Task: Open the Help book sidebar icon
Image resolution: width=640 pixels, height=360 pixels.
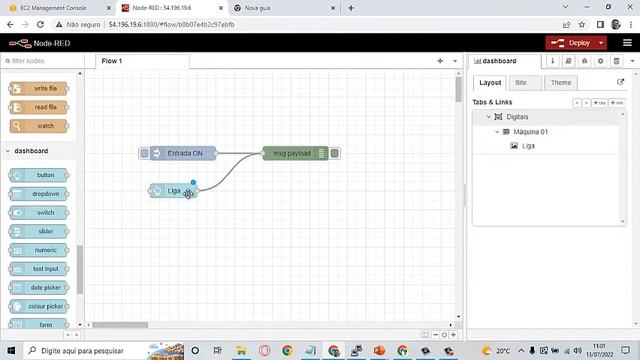Action: (568, 61)
